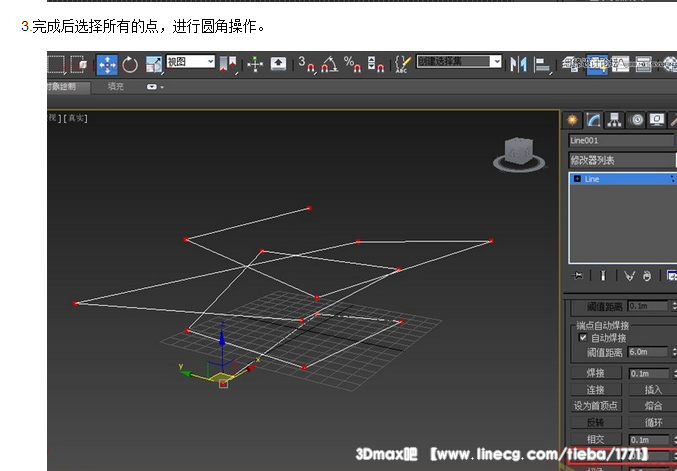Open the Create panel tab
The image size is (677, 471).
[x=573, y=120]
